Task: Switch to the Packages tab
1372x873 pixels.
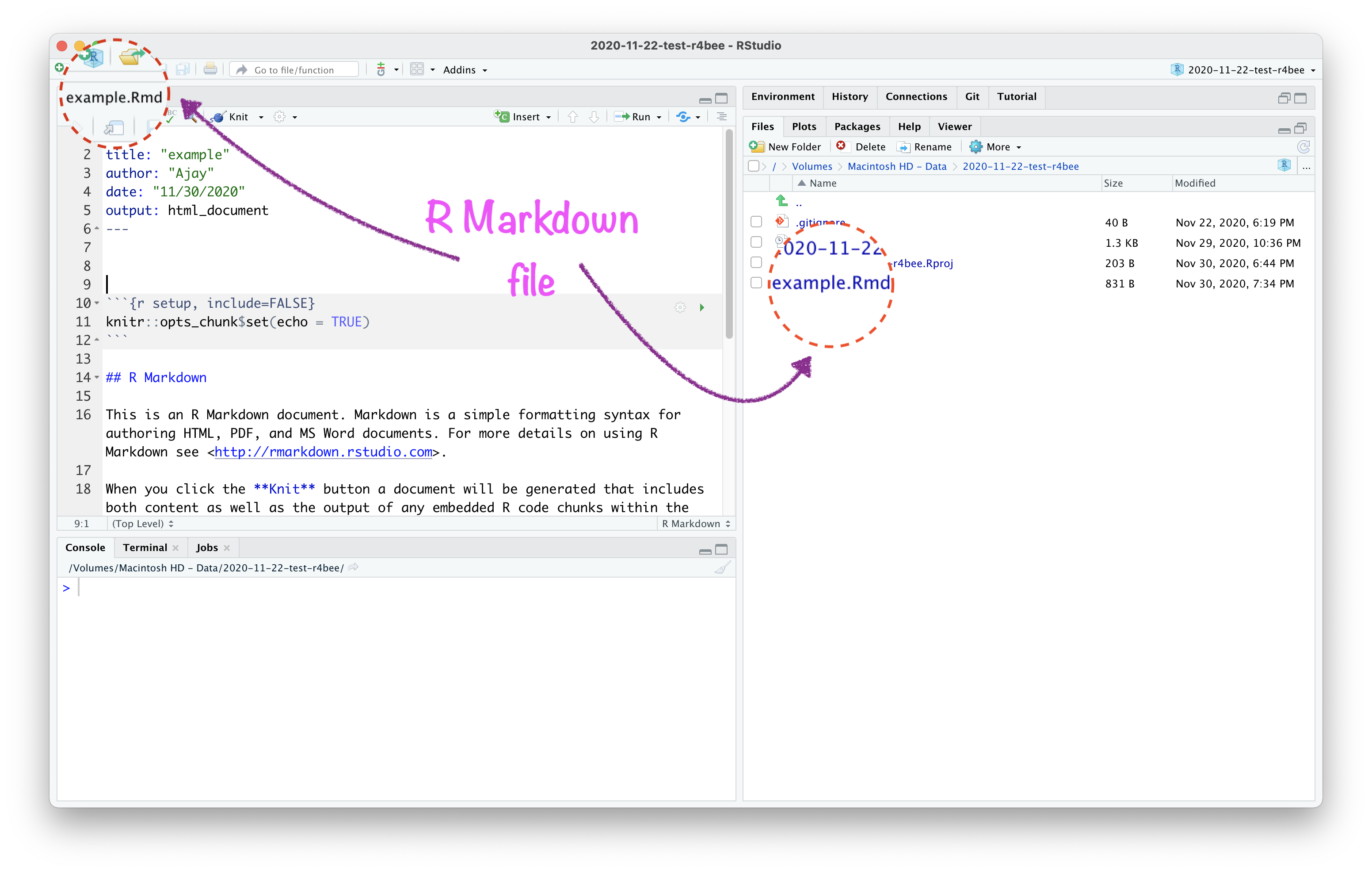Action: pos(857,126)
